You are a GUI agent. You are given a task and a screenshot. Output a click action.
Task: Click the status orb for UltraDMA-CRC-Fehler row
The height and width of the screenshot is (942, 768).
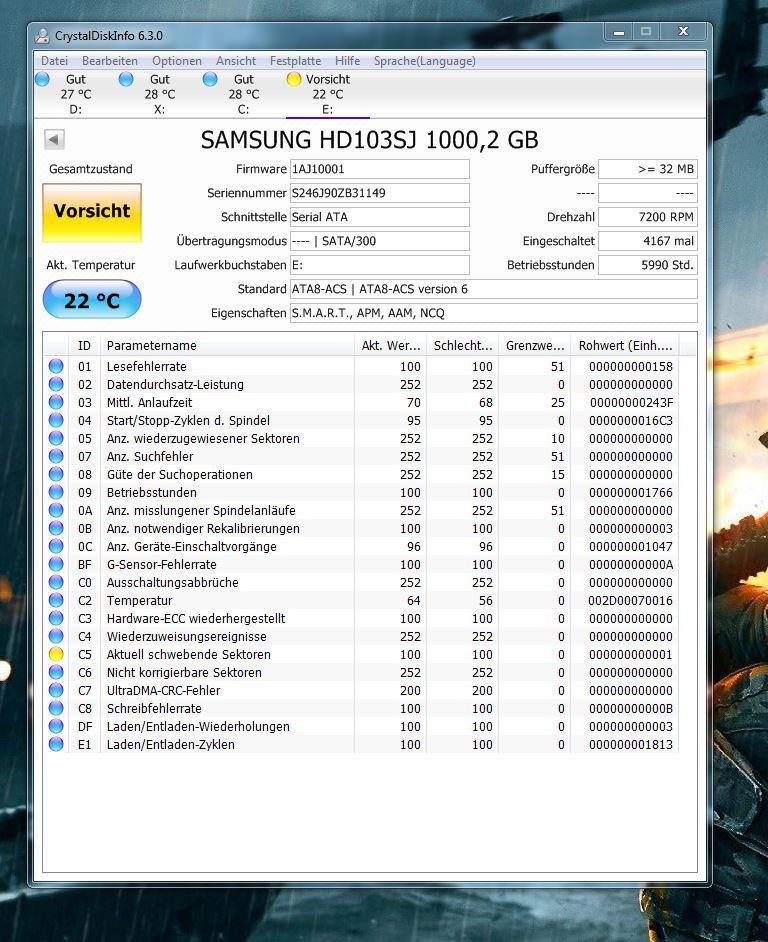click(x=56, y=690)
